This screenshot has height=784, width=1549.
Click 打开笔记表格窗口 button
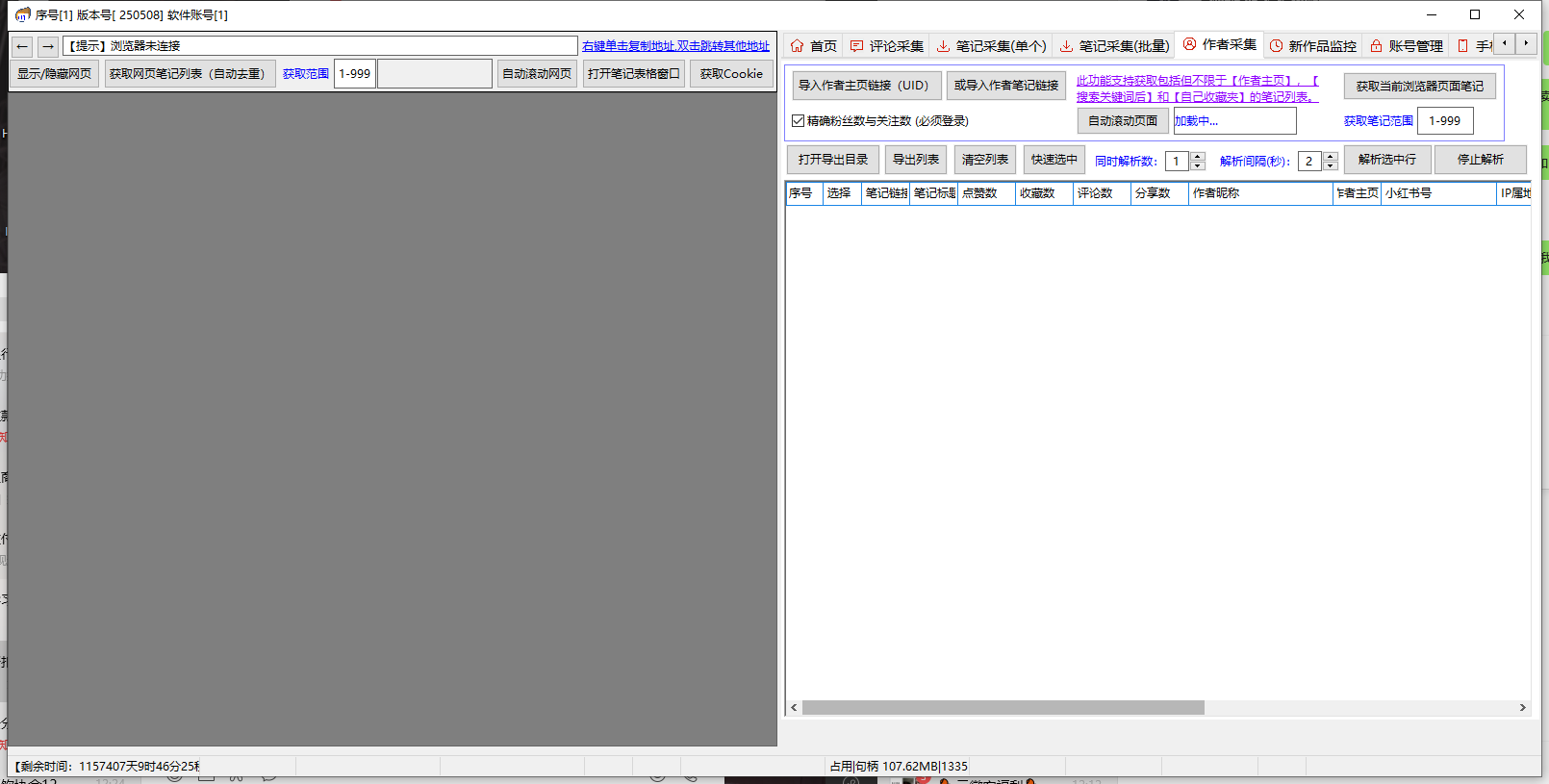(634, 74)
